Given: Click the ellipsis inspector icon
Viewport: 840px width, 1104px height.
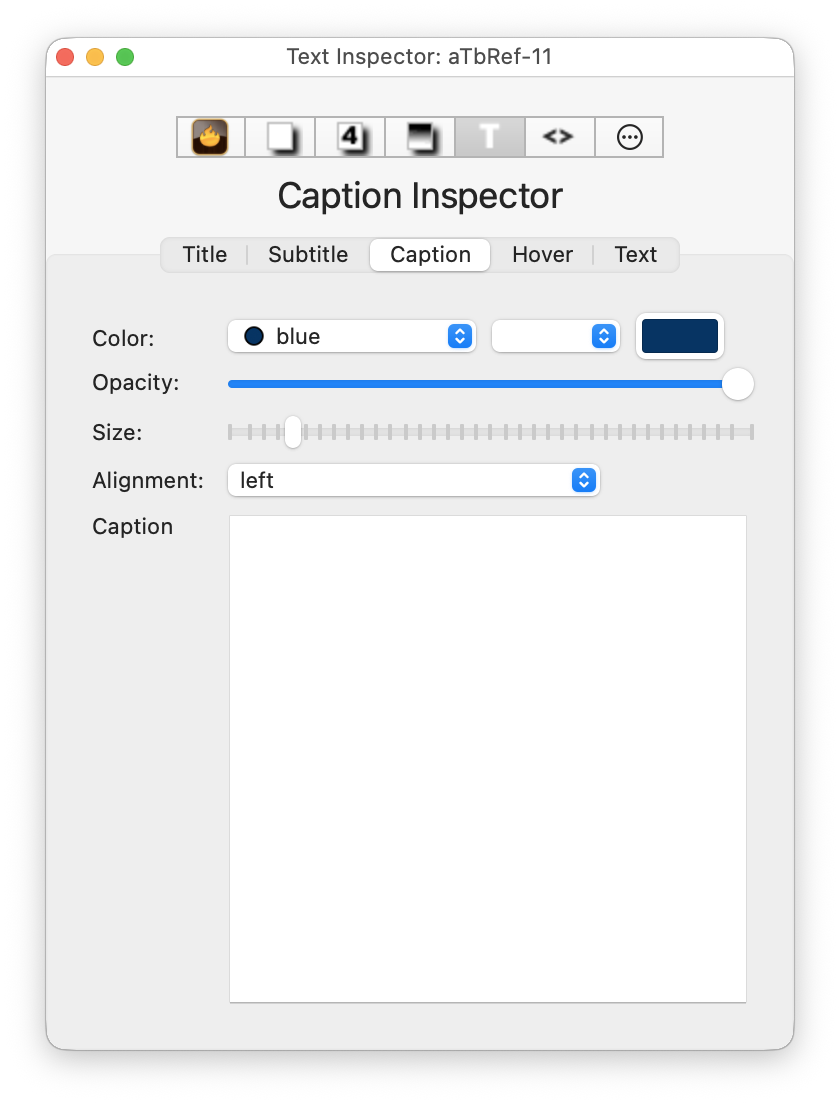Looking at the screenshot, I should point(629,137).
